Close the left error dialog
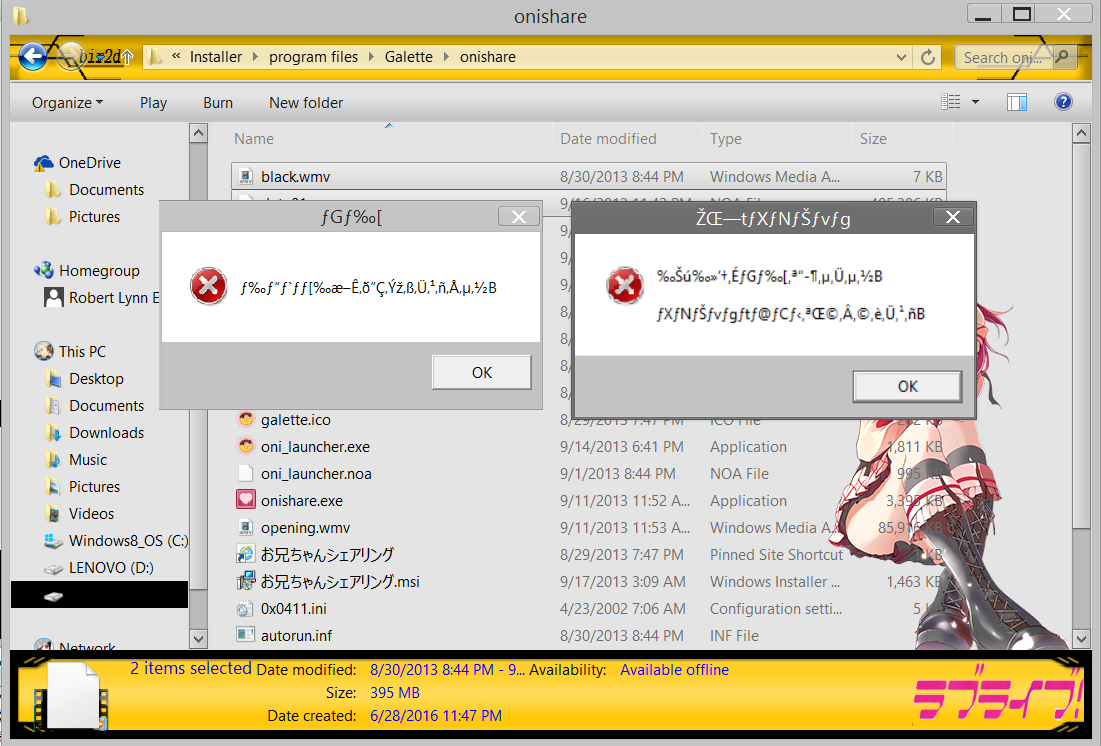1101x746 pixels. [519, 216]
